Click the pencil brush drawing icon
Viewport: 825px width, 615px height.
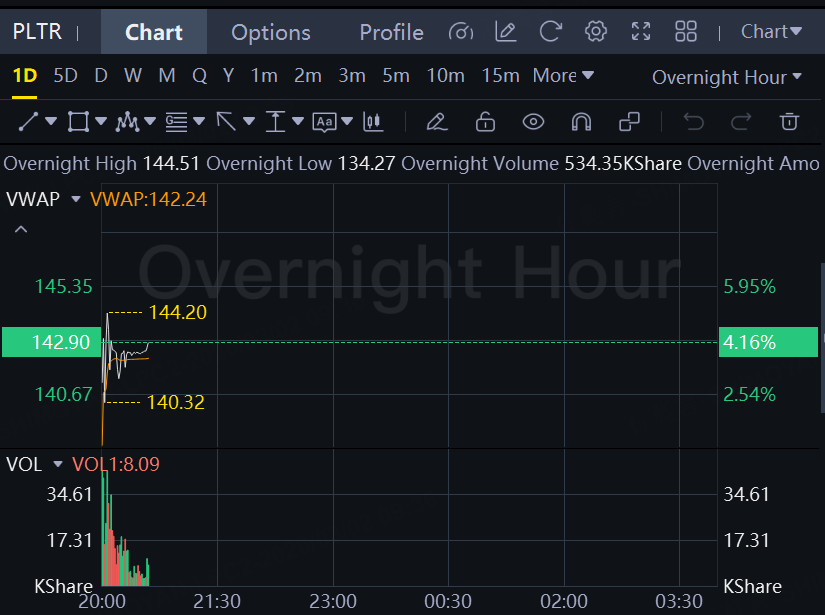[436, 122]
